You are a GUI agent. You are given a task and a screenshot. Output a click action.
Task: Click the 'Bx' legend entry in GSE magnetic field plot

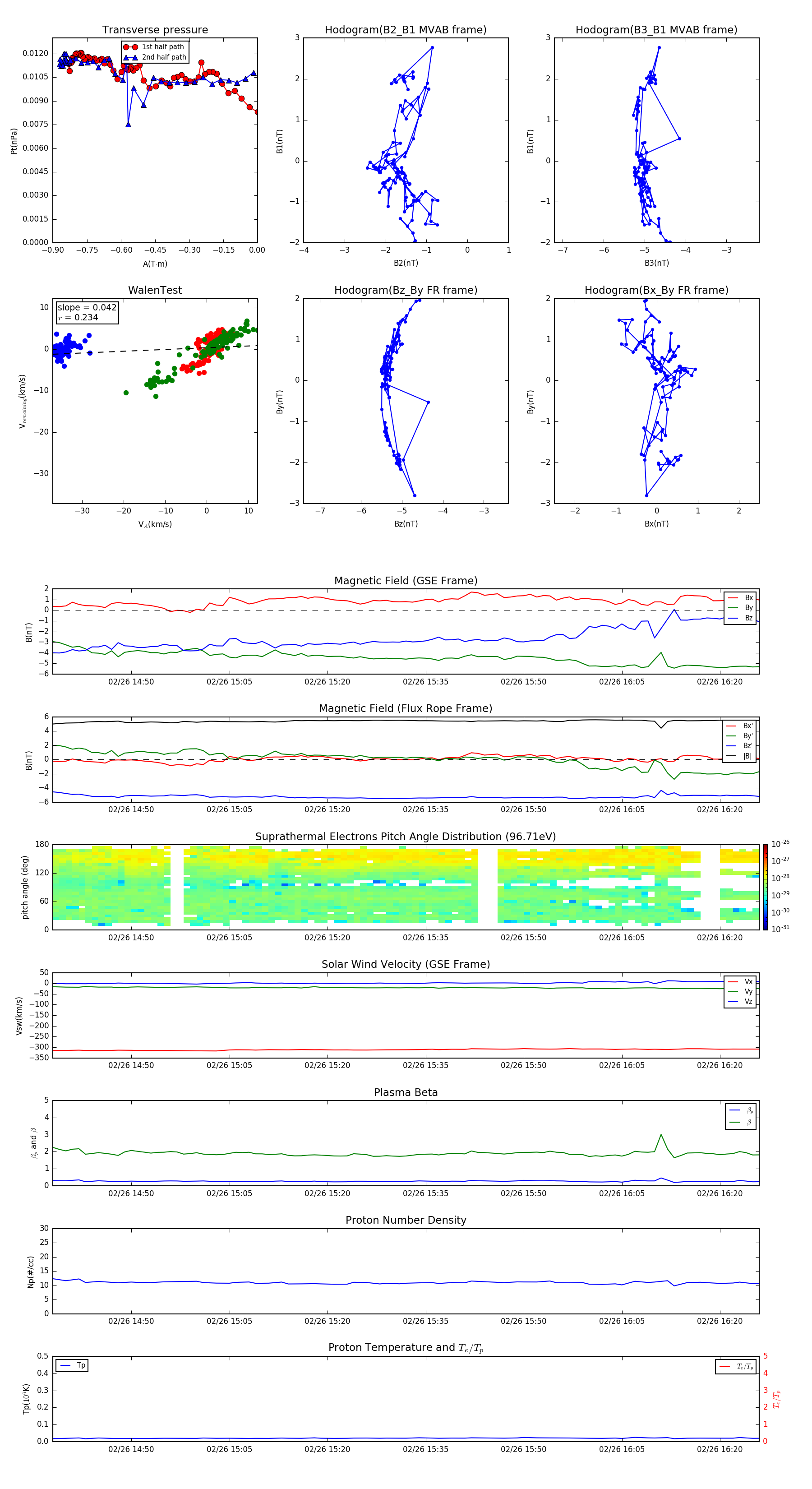(x=740, y=598)
